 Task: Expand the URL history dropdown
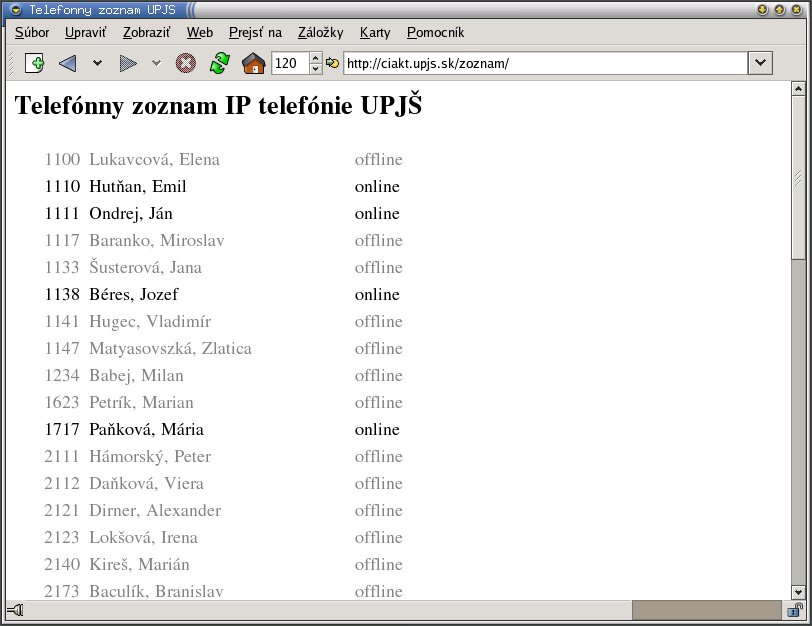760,63
